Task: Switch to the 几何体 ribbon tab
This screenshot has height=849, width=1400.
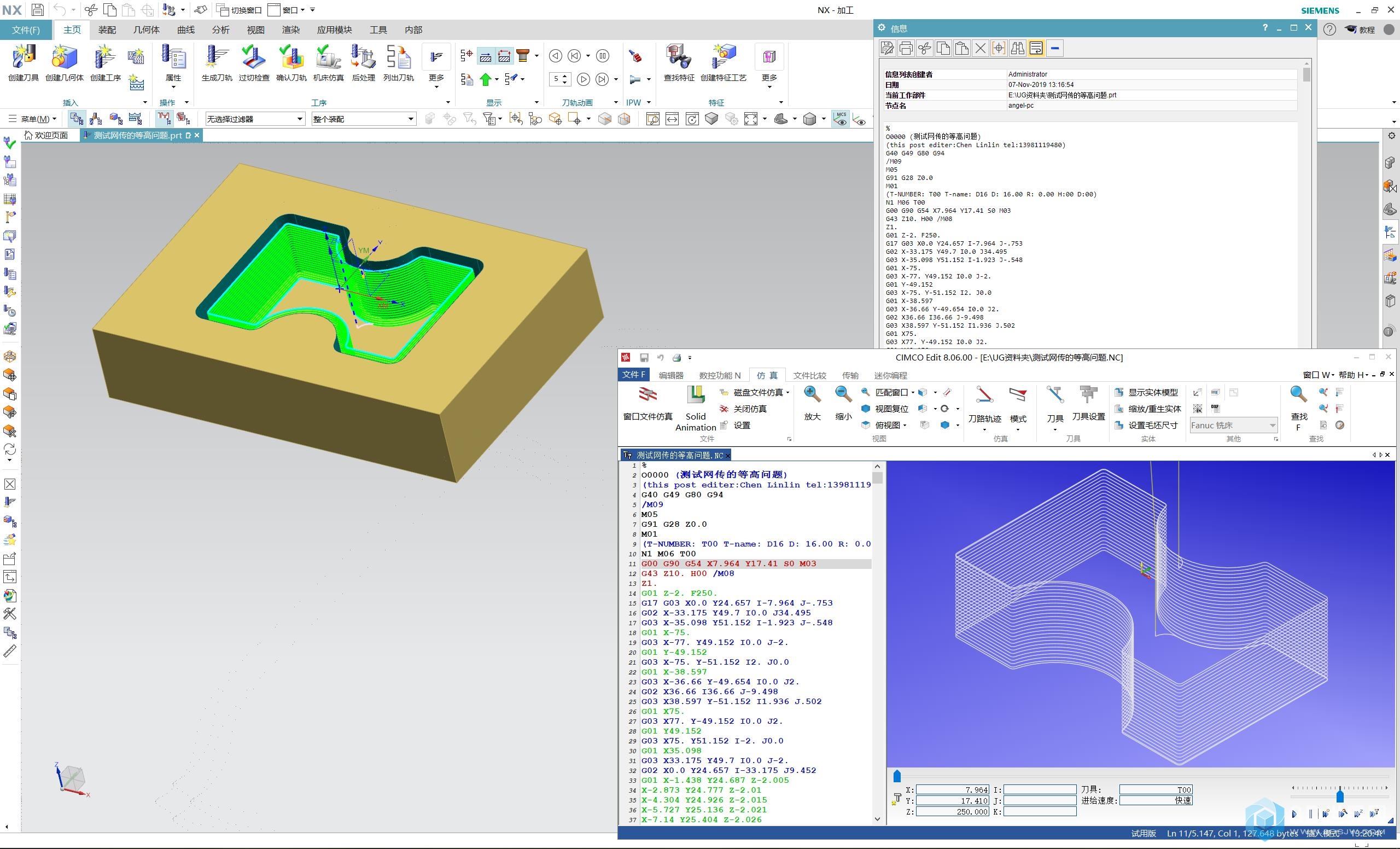Action: point(146,30)
